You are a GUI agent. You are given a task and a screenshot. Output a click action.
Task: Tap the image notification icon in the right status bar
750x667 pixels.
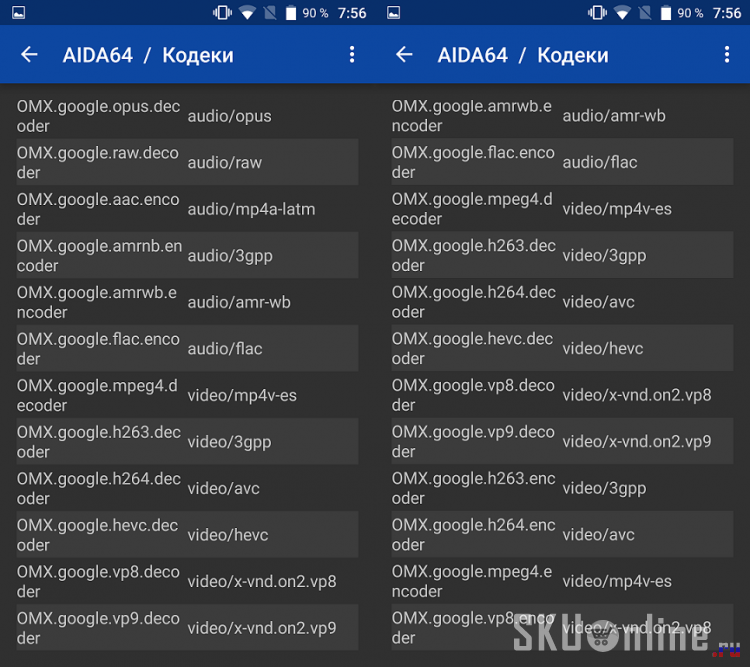tap(394, 12)
